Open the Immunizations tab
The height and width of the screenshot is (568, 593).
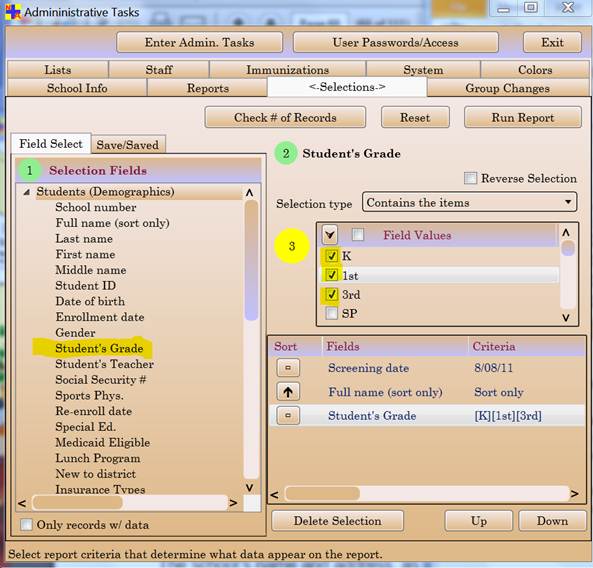tap(287, 70)
